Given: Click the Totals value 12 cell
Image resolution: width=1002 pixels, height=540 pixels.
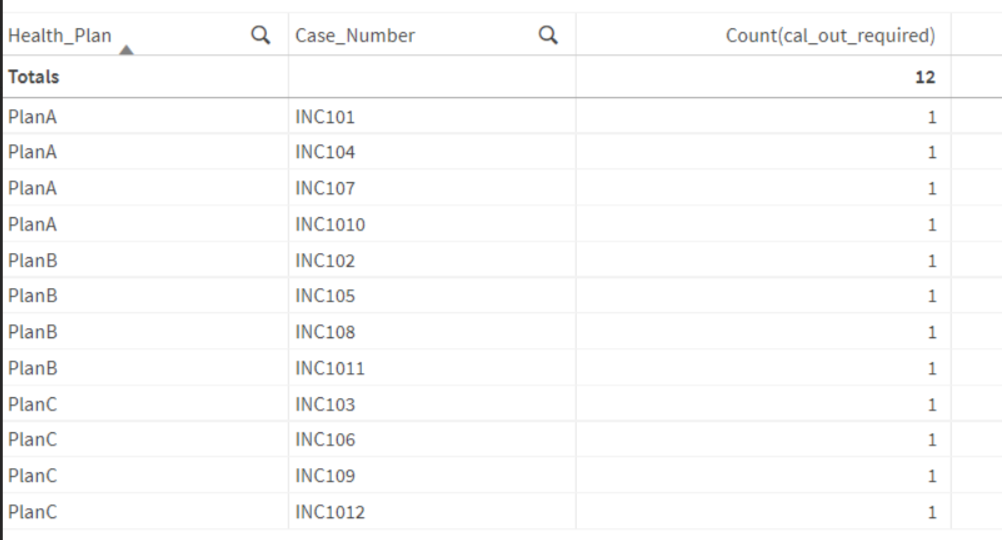Looking at the screenshot, I should (x=925, y=77).
